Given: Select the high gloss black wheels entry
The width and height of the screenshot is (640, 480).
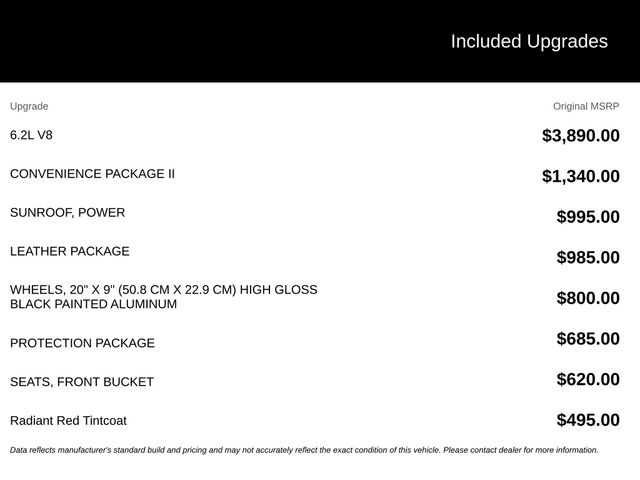Looking at the screenshot, I should (x=164, y=297).
